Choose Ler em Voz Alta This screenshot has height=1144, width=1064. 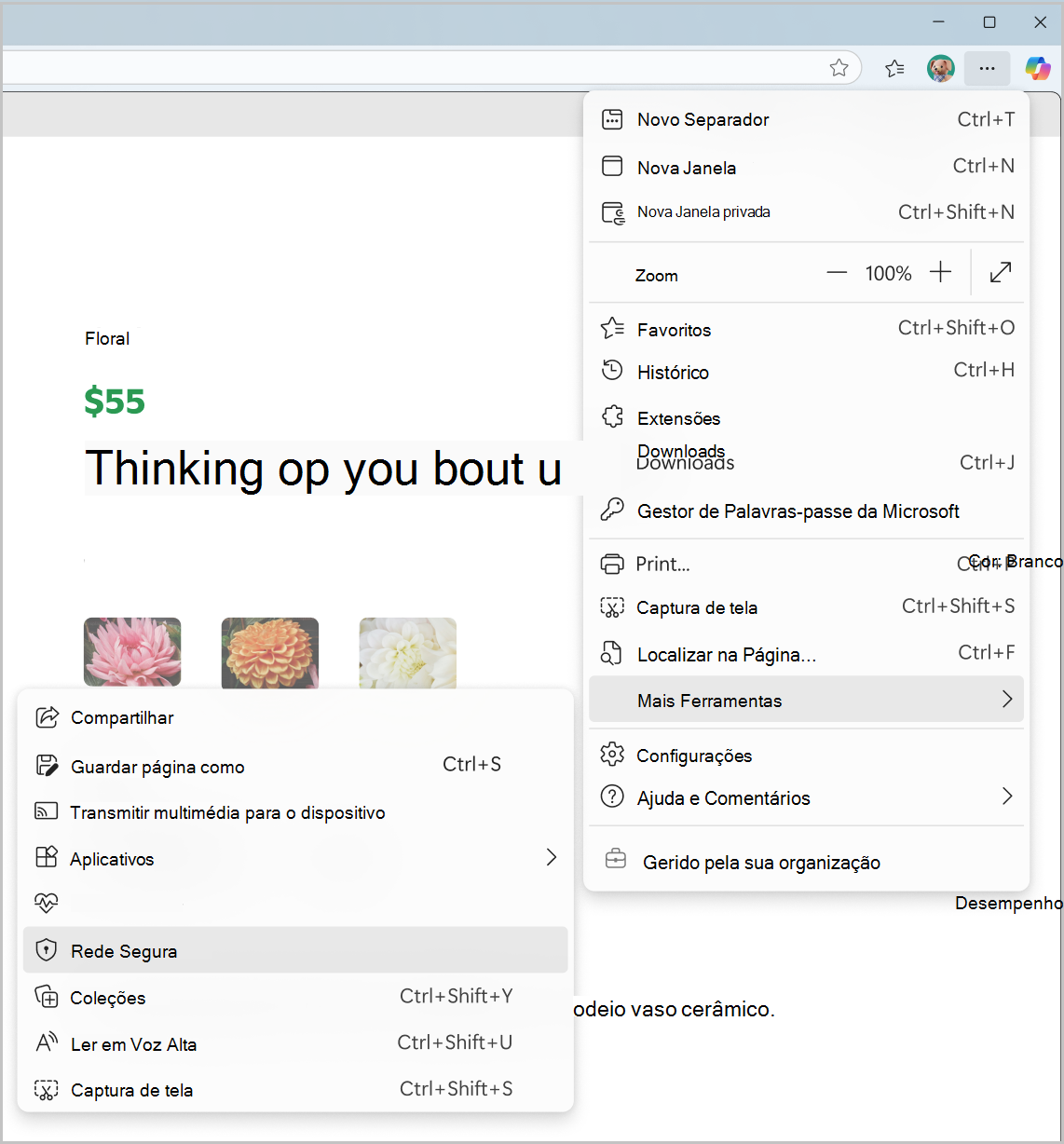point(295,1043)
